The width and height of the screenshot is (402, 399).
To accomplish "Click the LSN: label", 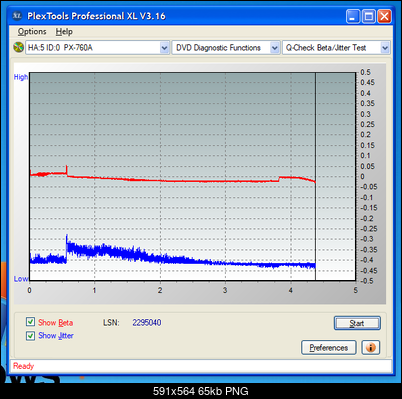I will point(111,323).
